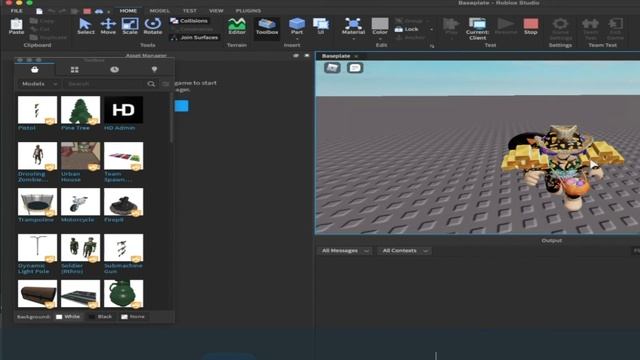The width and height of the screenshot is (640, 360).
Task: Open the Terrain Editor
Action: 237,26
